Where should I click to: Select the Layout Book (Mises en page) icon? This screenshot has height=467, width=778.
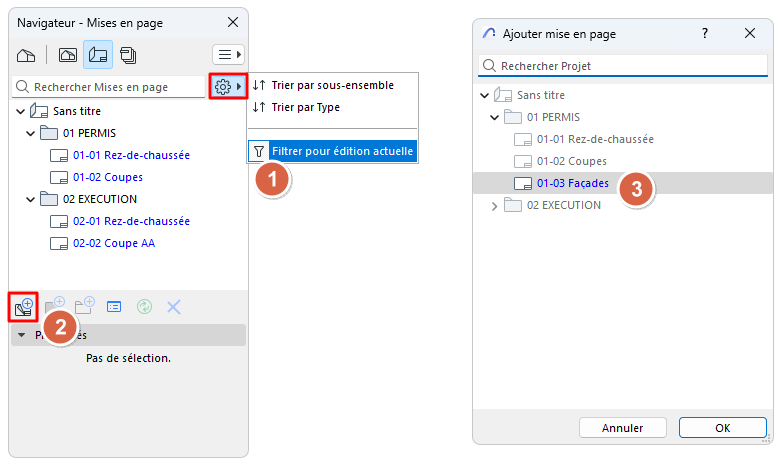coord(97,54)
